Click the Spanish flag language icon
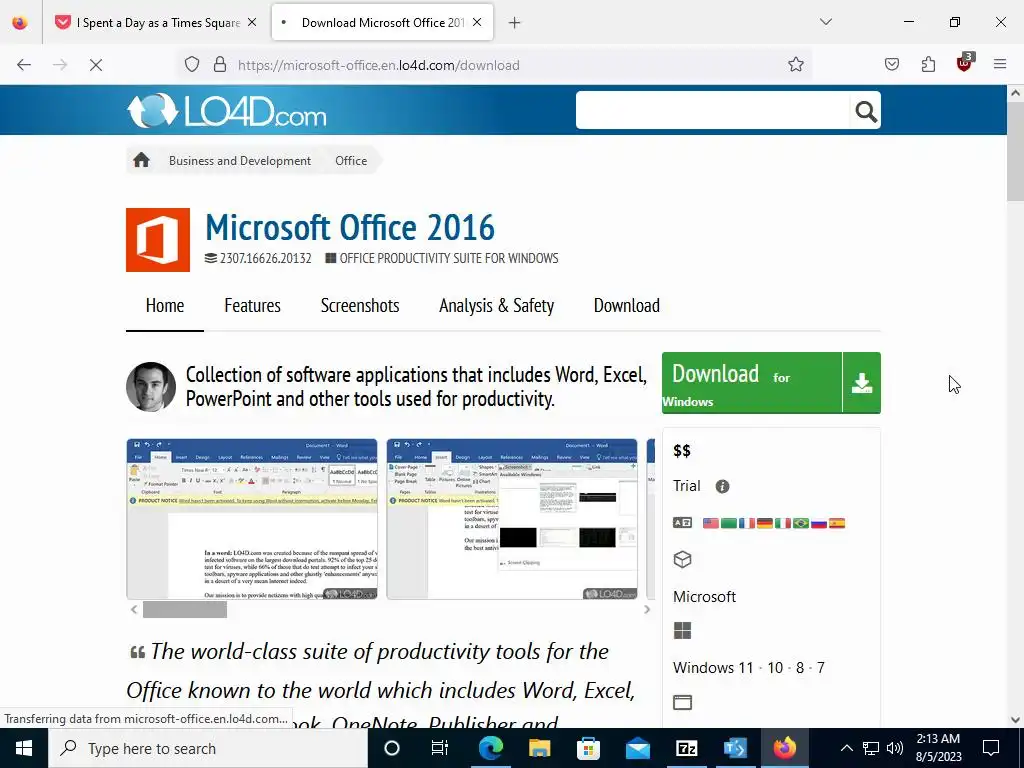 837,523
